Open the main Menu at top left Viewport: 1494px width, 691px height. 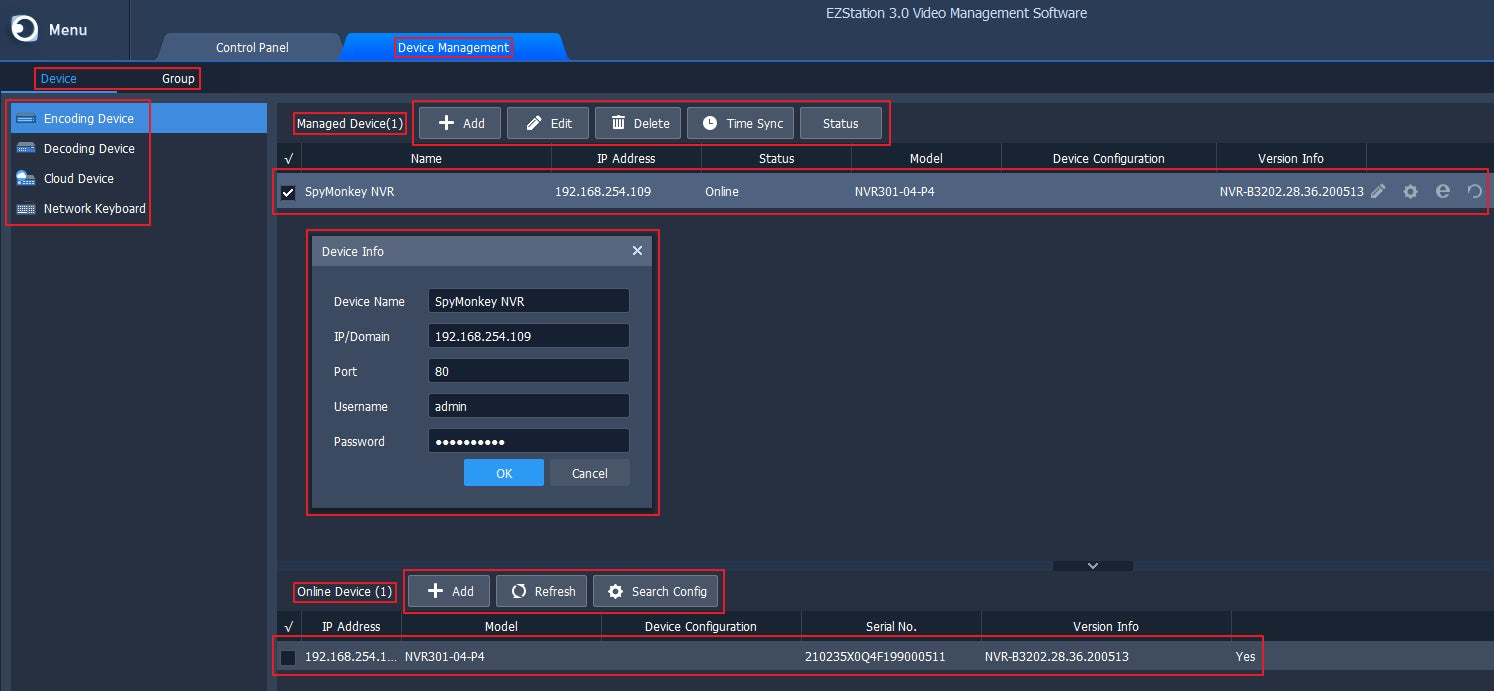[50, 30]
